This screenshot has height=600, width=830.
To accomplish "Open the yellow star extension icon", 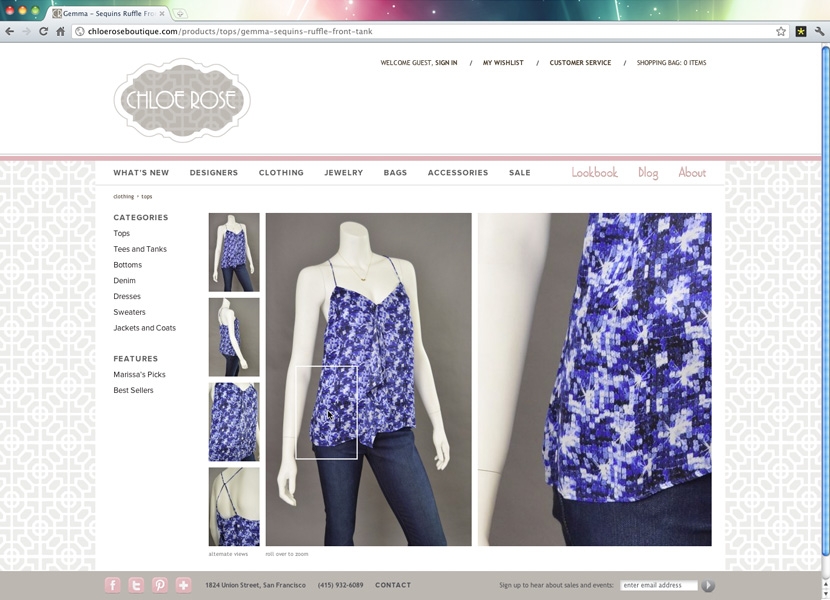I will click(801, 31).
